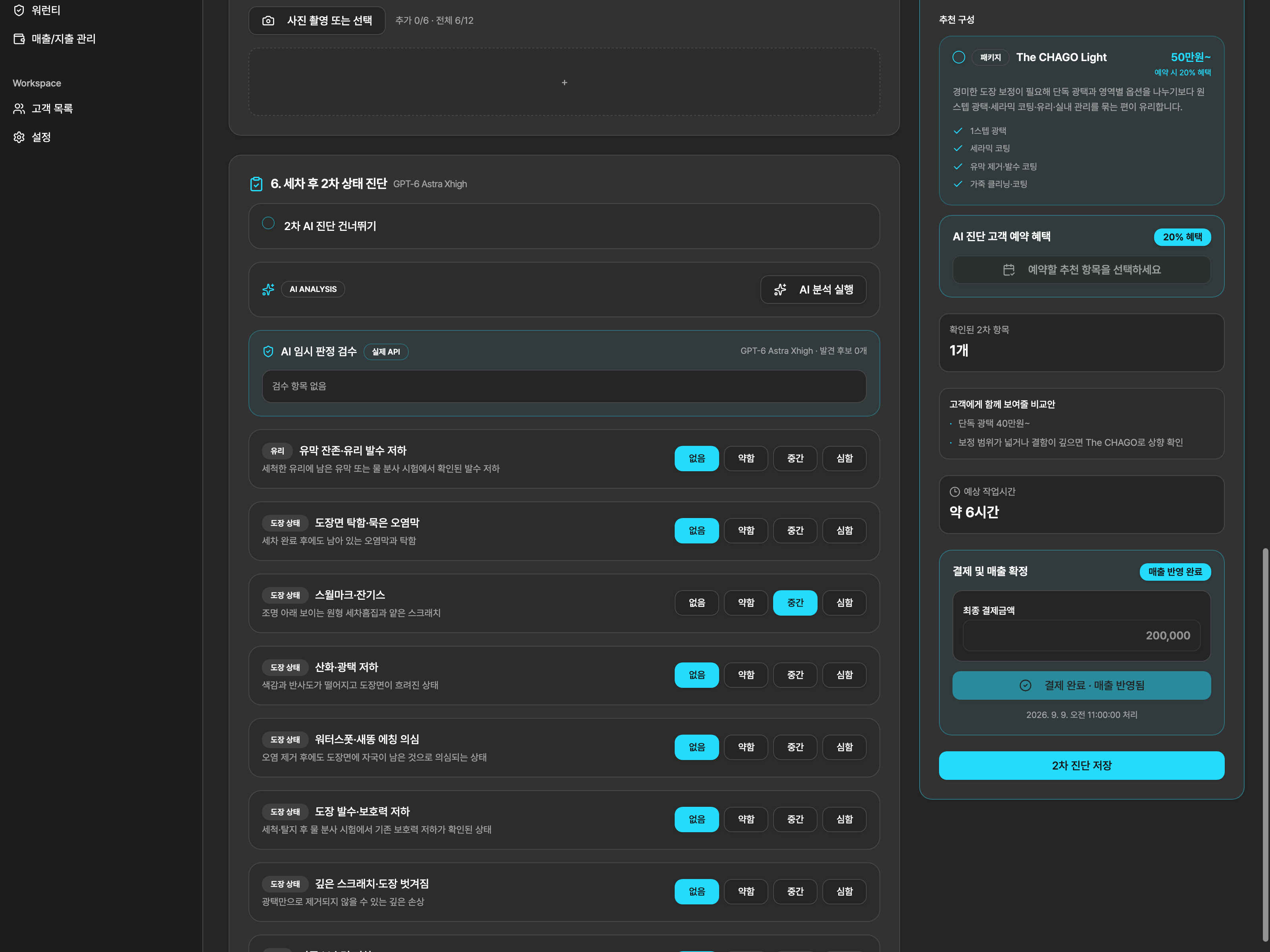
Task: Open the warranty shield icon in sidebar
Action: (x=19, y=10)
